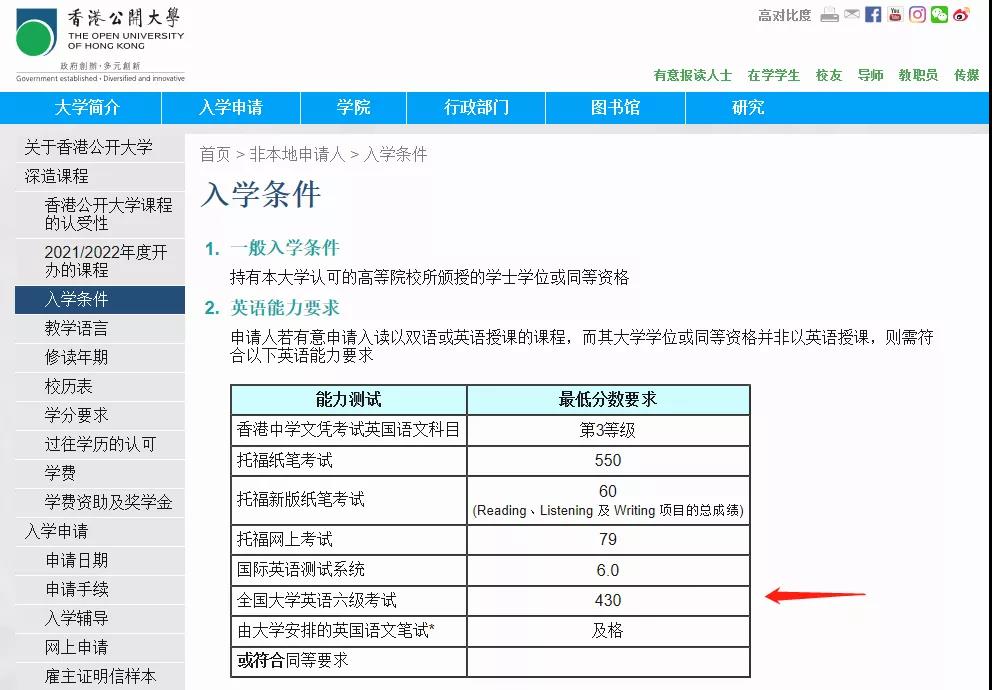Open 传媒 link

pos(966,75)
